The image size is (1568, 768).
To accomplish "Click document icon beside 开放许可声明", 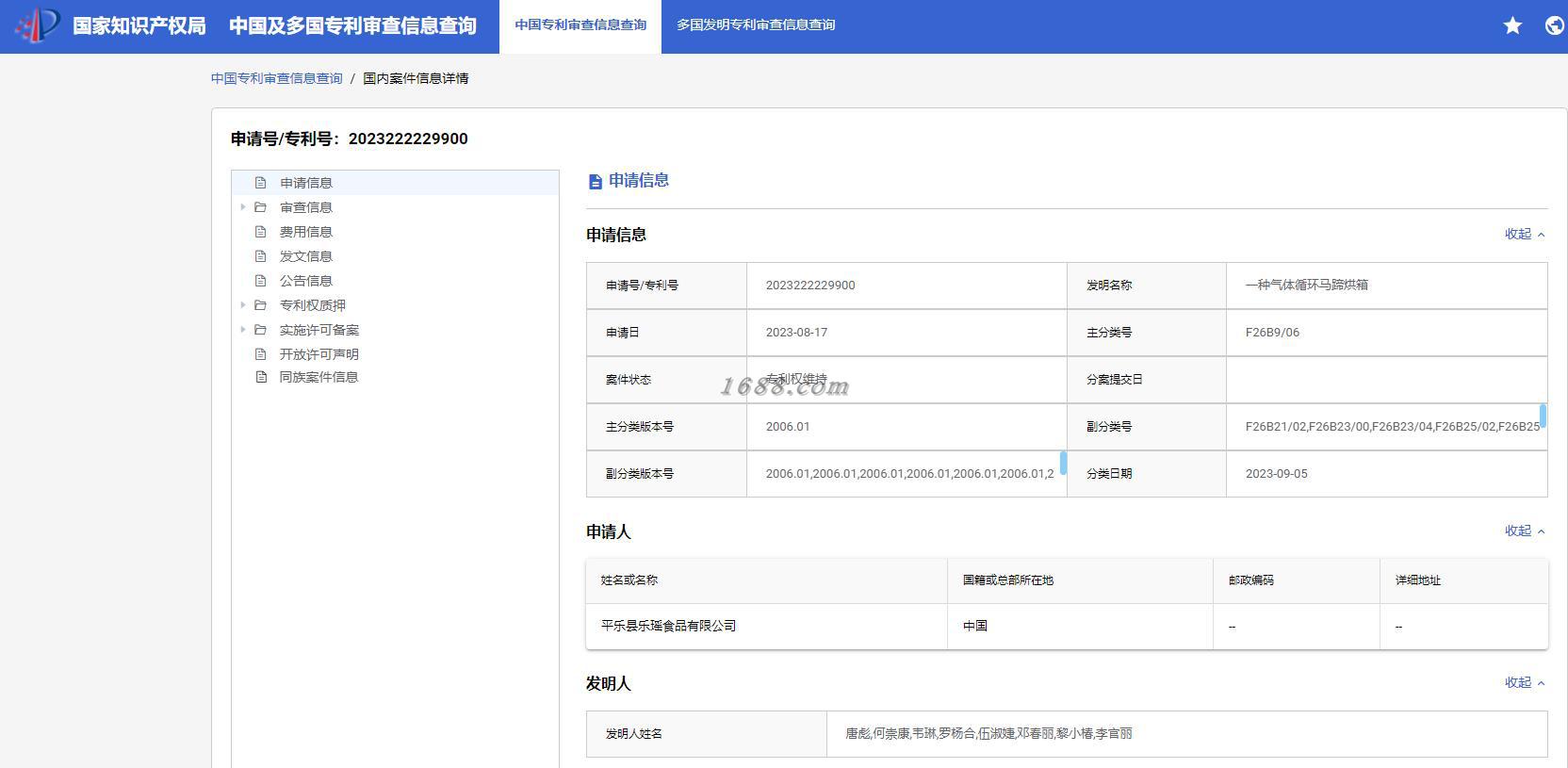I will tap(261, 354).
